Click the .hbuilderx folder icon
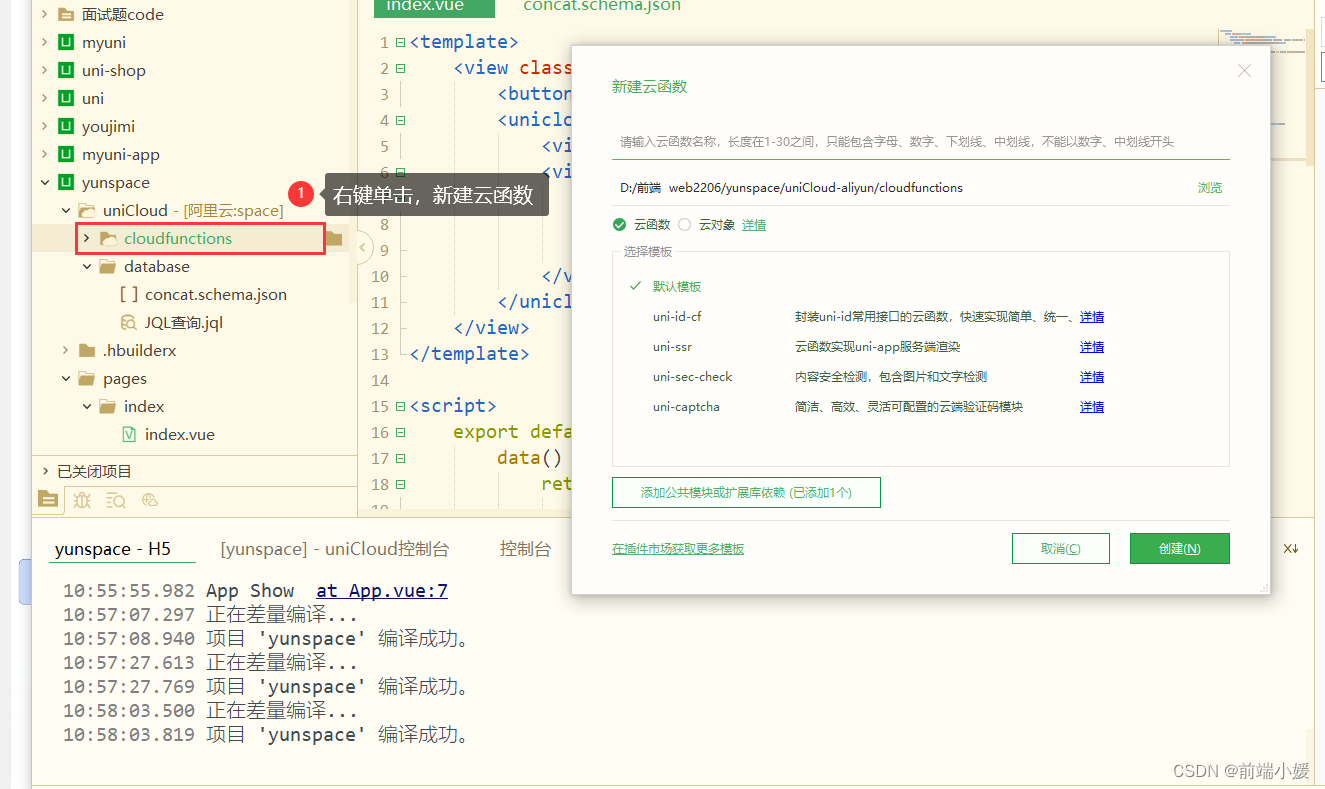Screen dimensions: 1325x789 [87, 350]
